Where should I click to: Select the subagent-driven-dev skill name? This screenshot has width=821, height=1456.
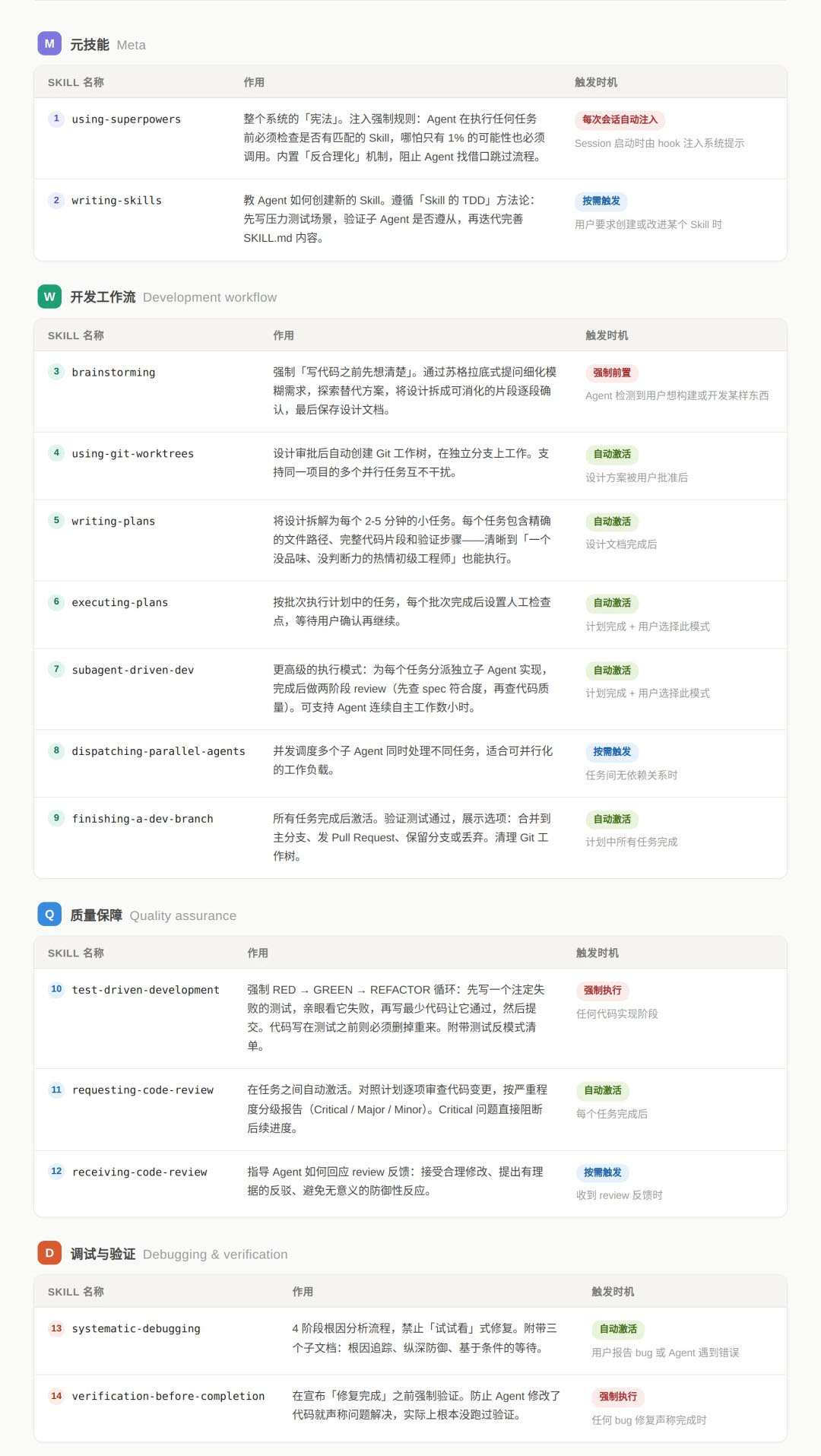tap(132, 670)
